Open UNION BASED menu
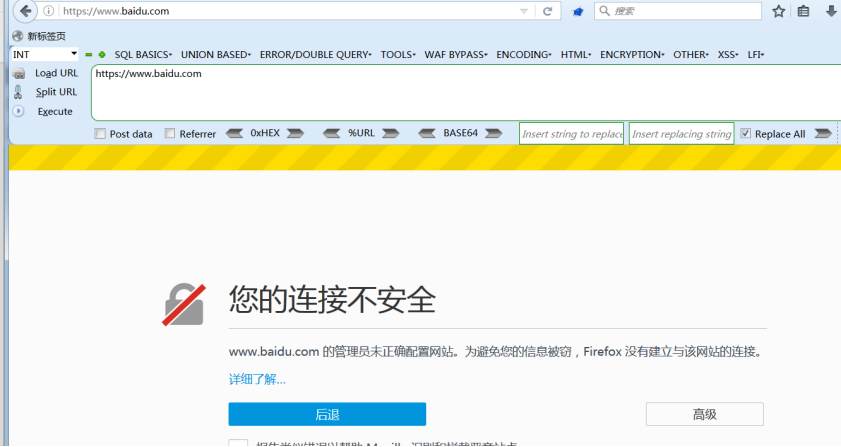 (x=216, y=55)
